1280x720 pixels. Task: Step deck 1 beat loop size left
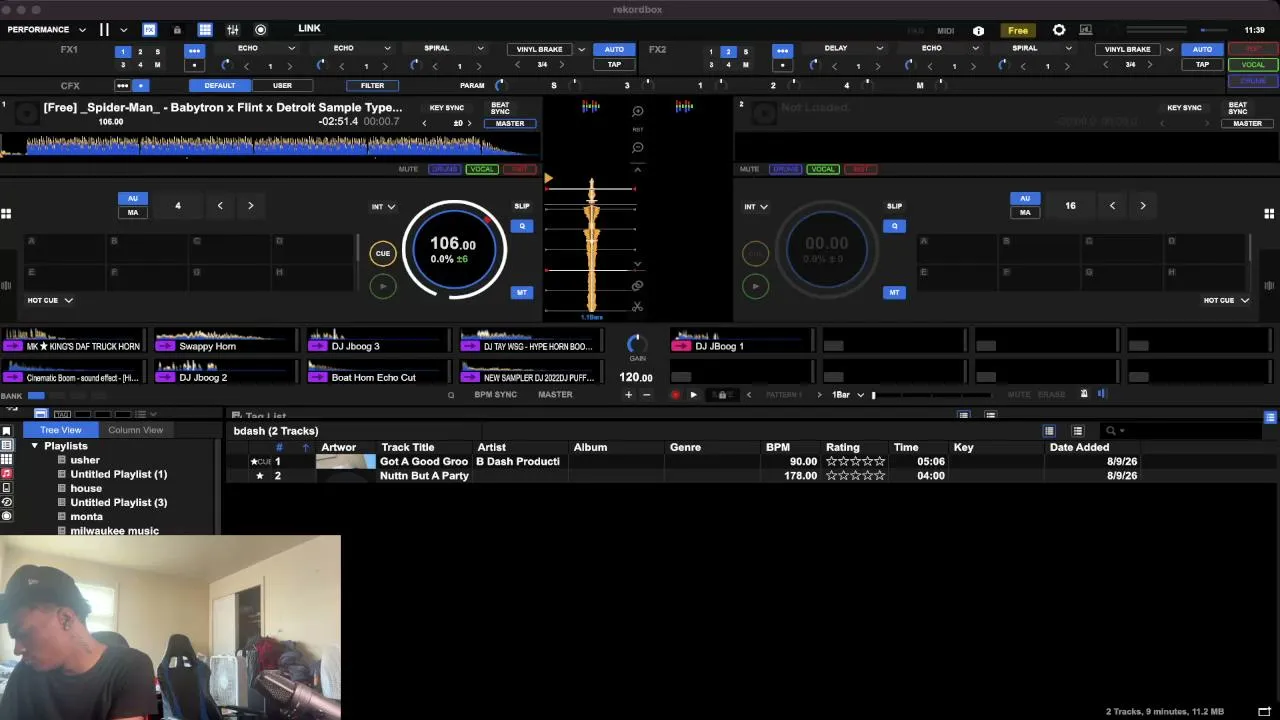(220, 206)
